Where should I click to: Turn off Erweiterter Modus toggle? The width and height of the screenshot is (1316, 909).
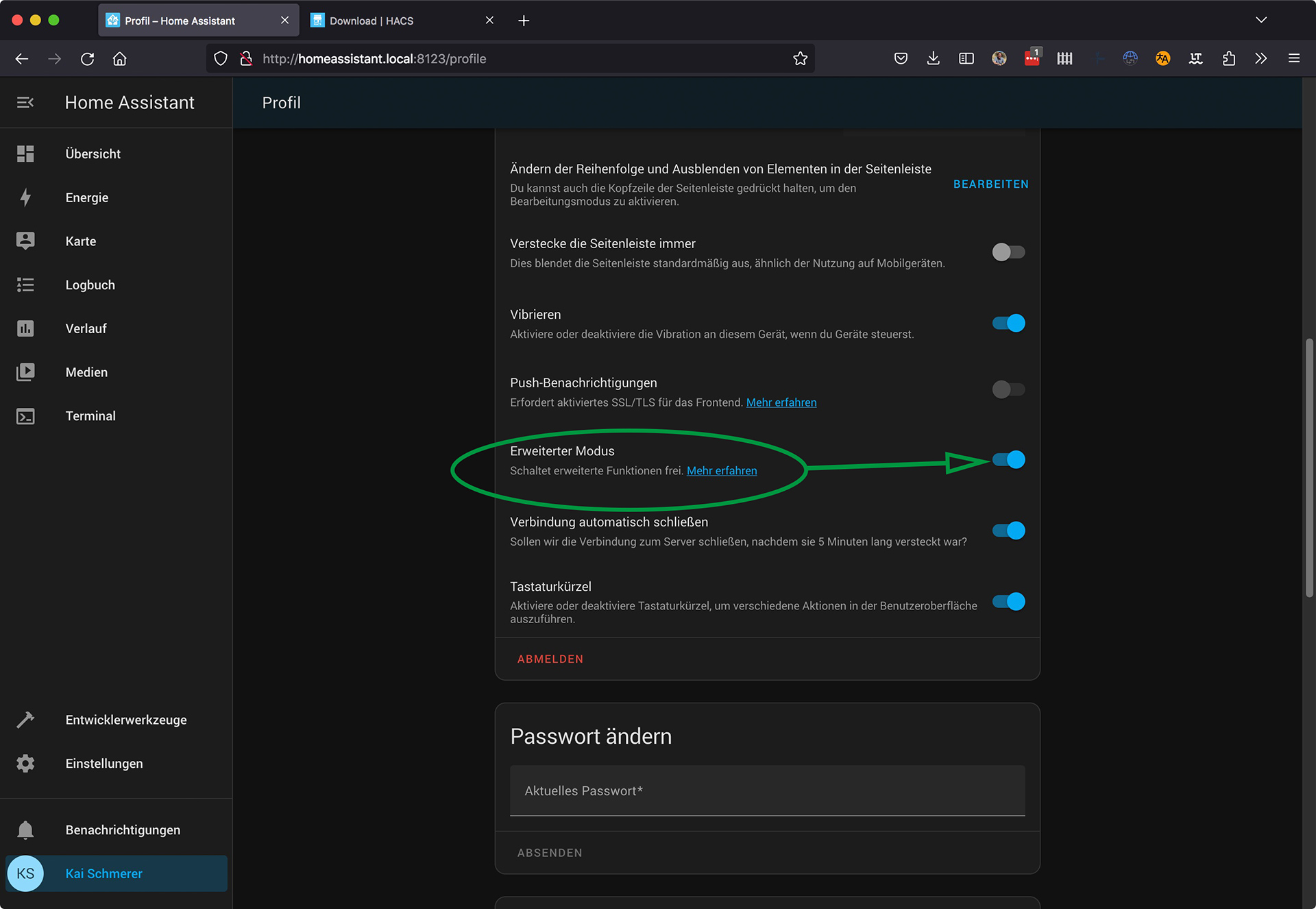click(x=1008, y=460)
